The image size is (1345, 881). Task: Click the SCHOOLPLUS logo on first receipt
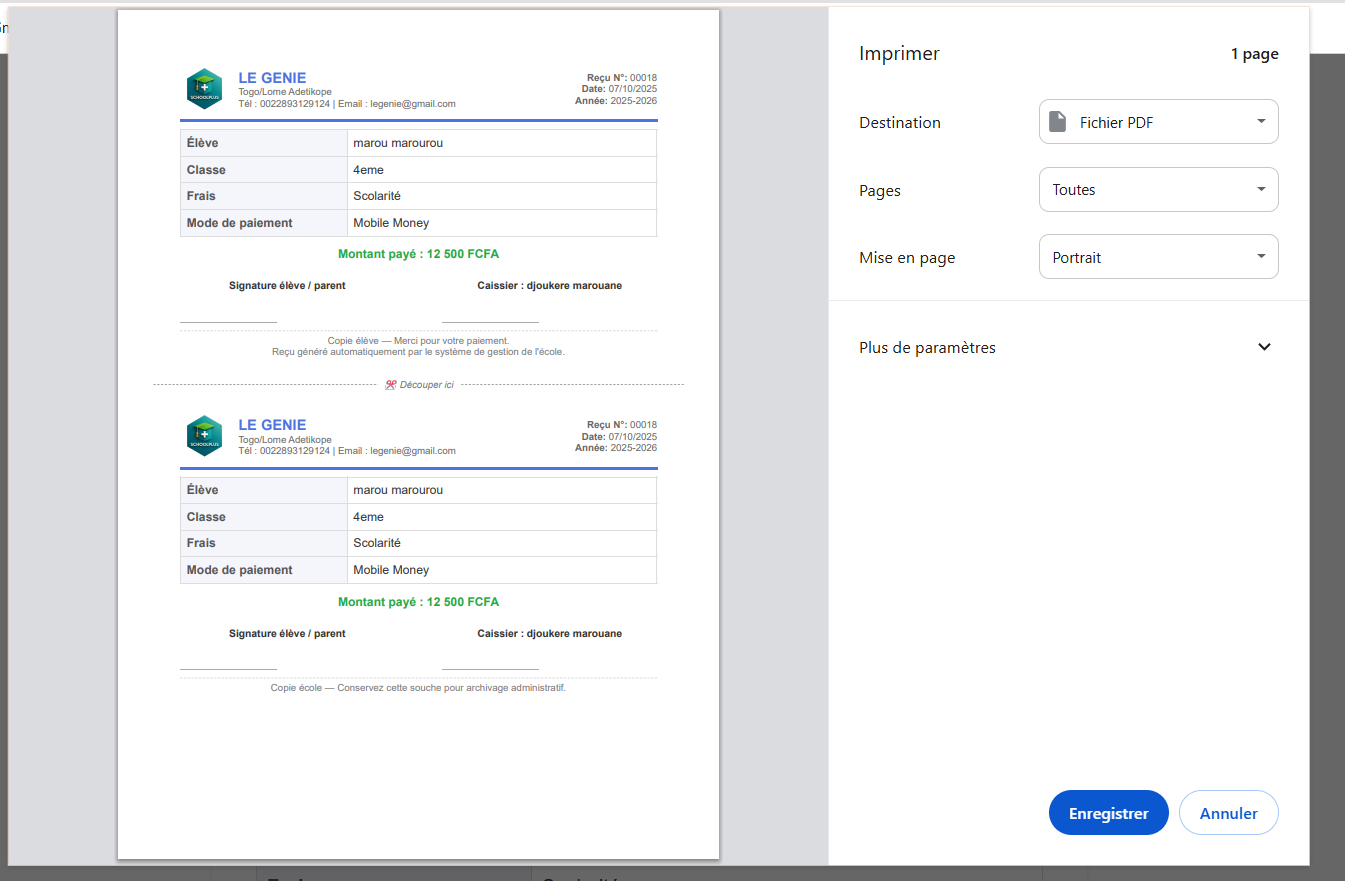pyautogui.click(x=204, y=90)
